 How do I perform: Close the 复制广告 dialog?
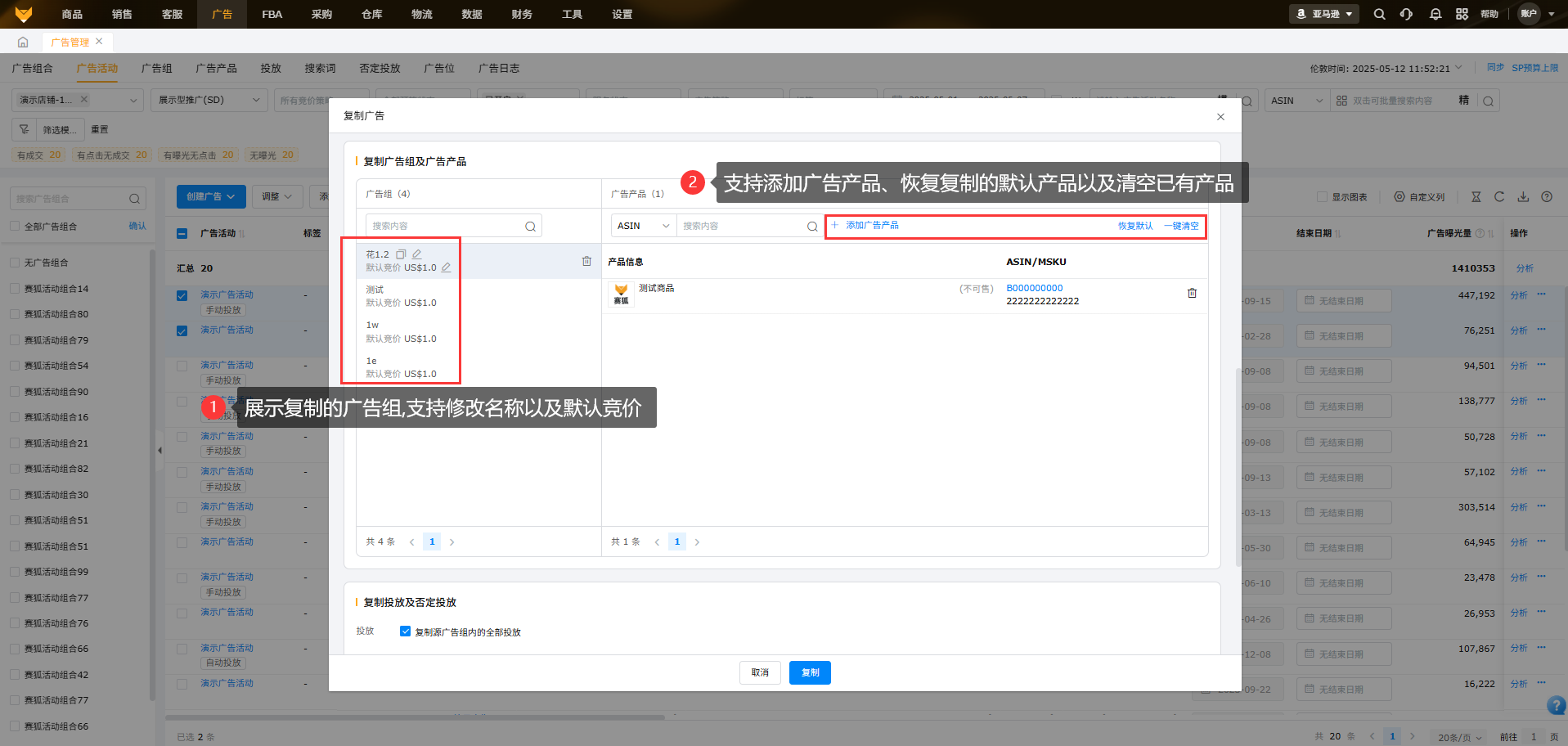click(x=1220, y=117)
